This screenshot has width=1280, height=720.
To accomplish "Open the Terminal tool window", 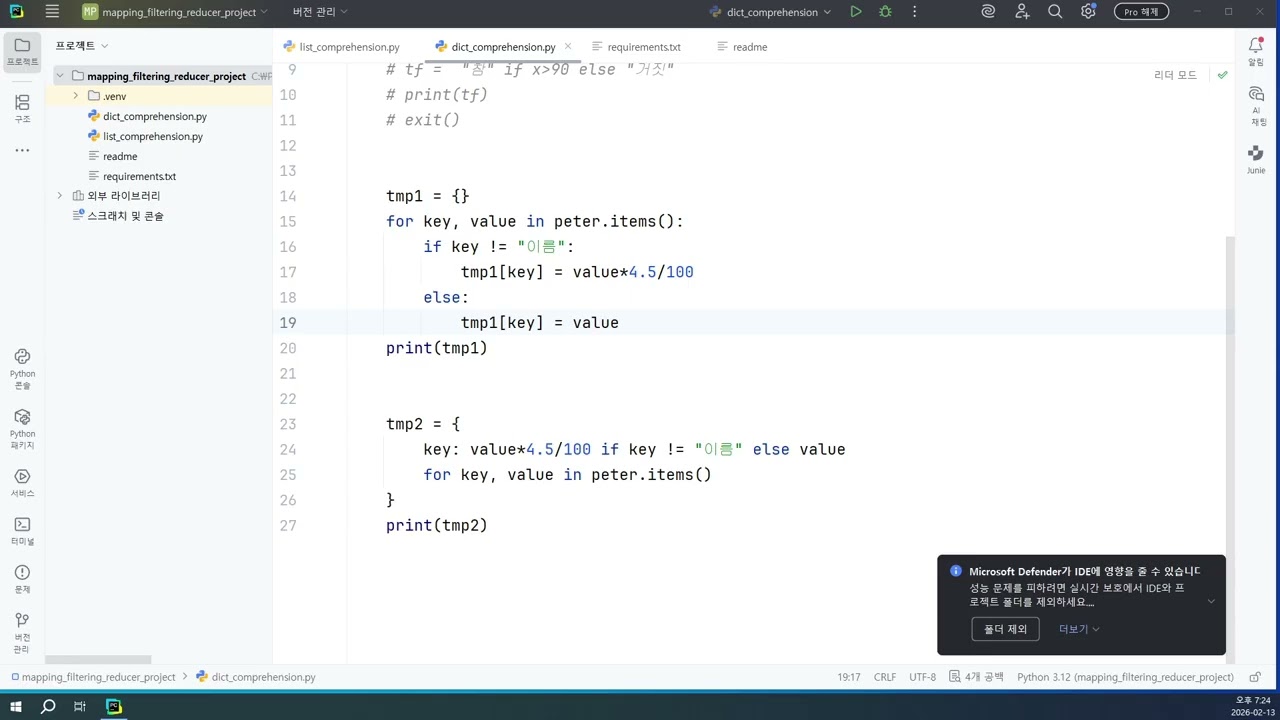I will point(22,531).
